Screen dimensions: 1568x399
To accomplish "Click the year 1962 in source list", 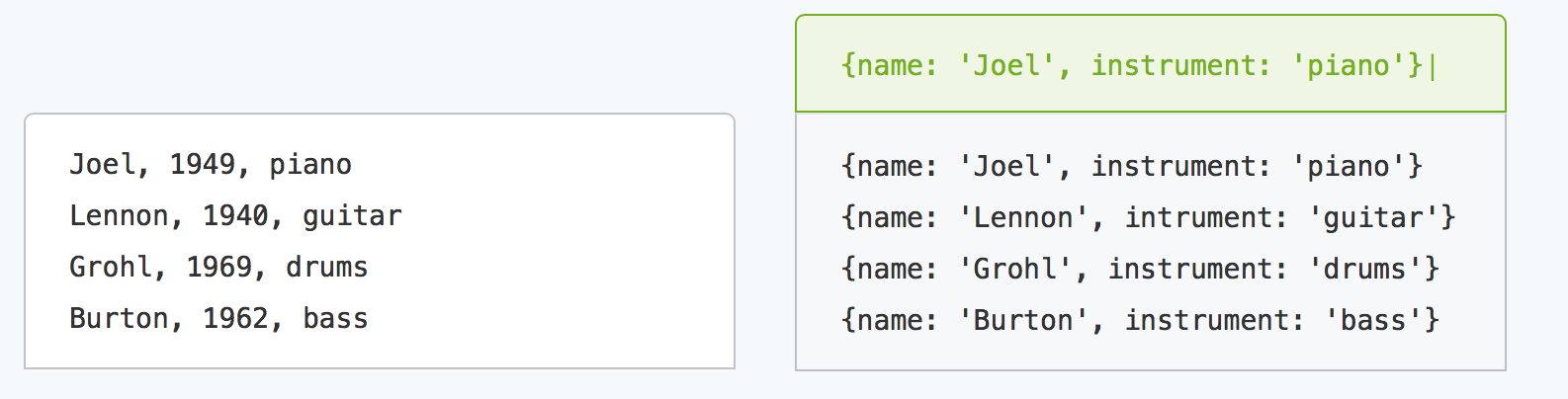I will [235, 318].
